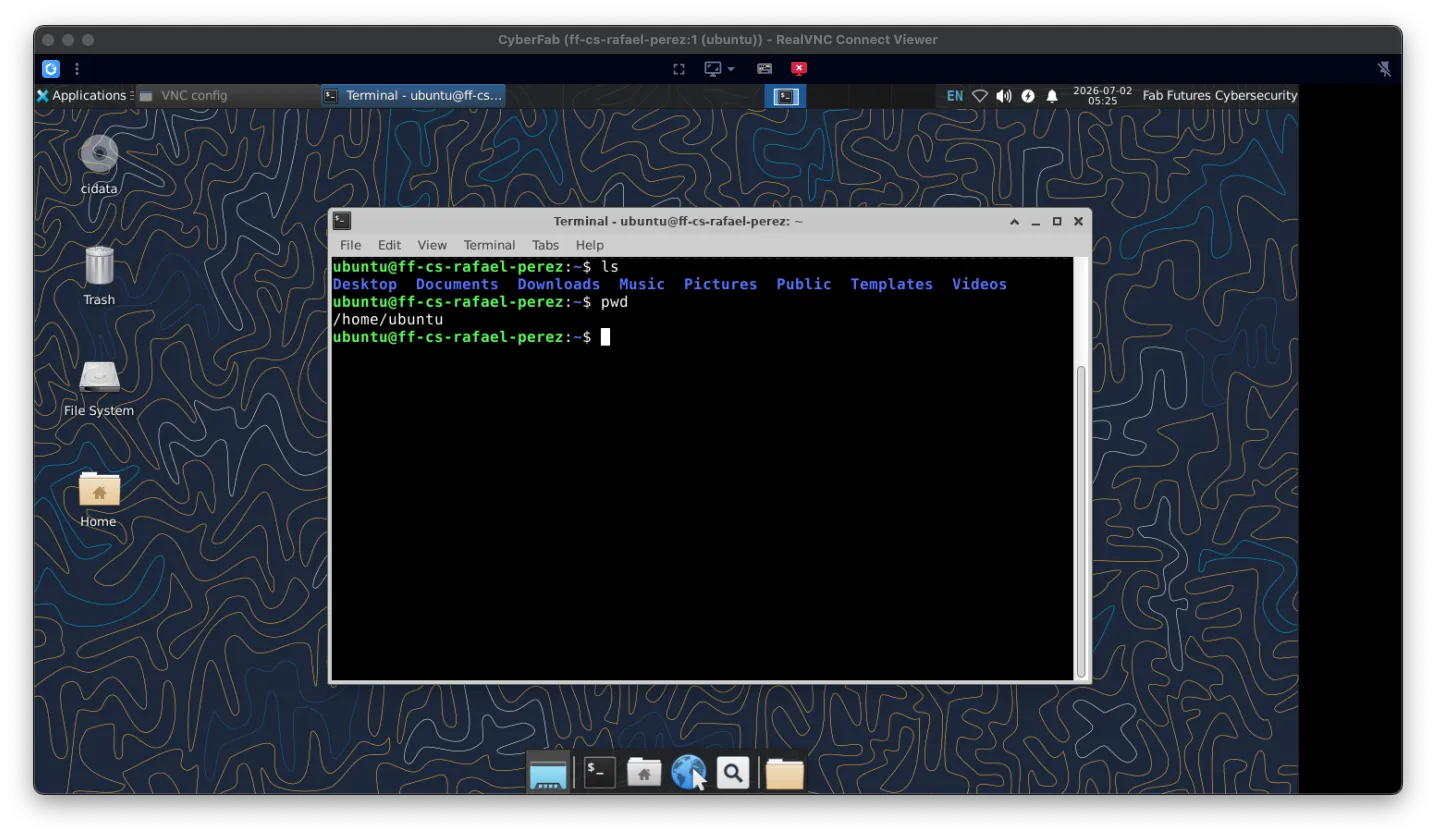This screenshot has height=836, width=1436.
Task: Open the File menu in Terminal
Action: (350, 245)
